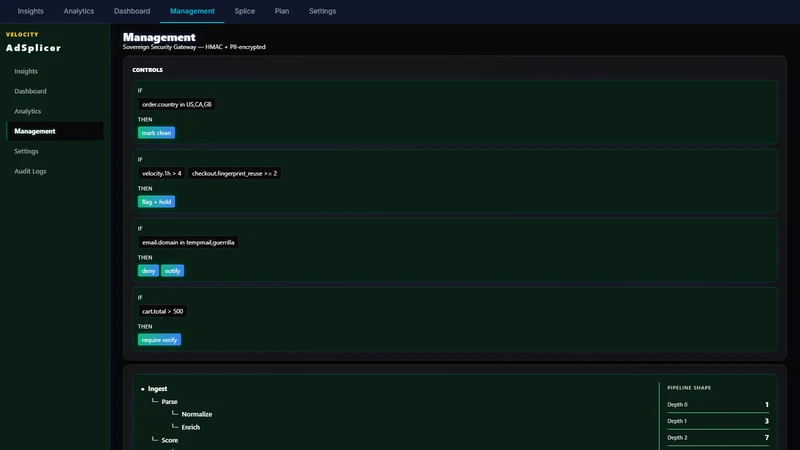Select the 'checkout.fingerprint_reuse >= 2' condition
Viewport: 800px width, 450px height.
[234, 173]
